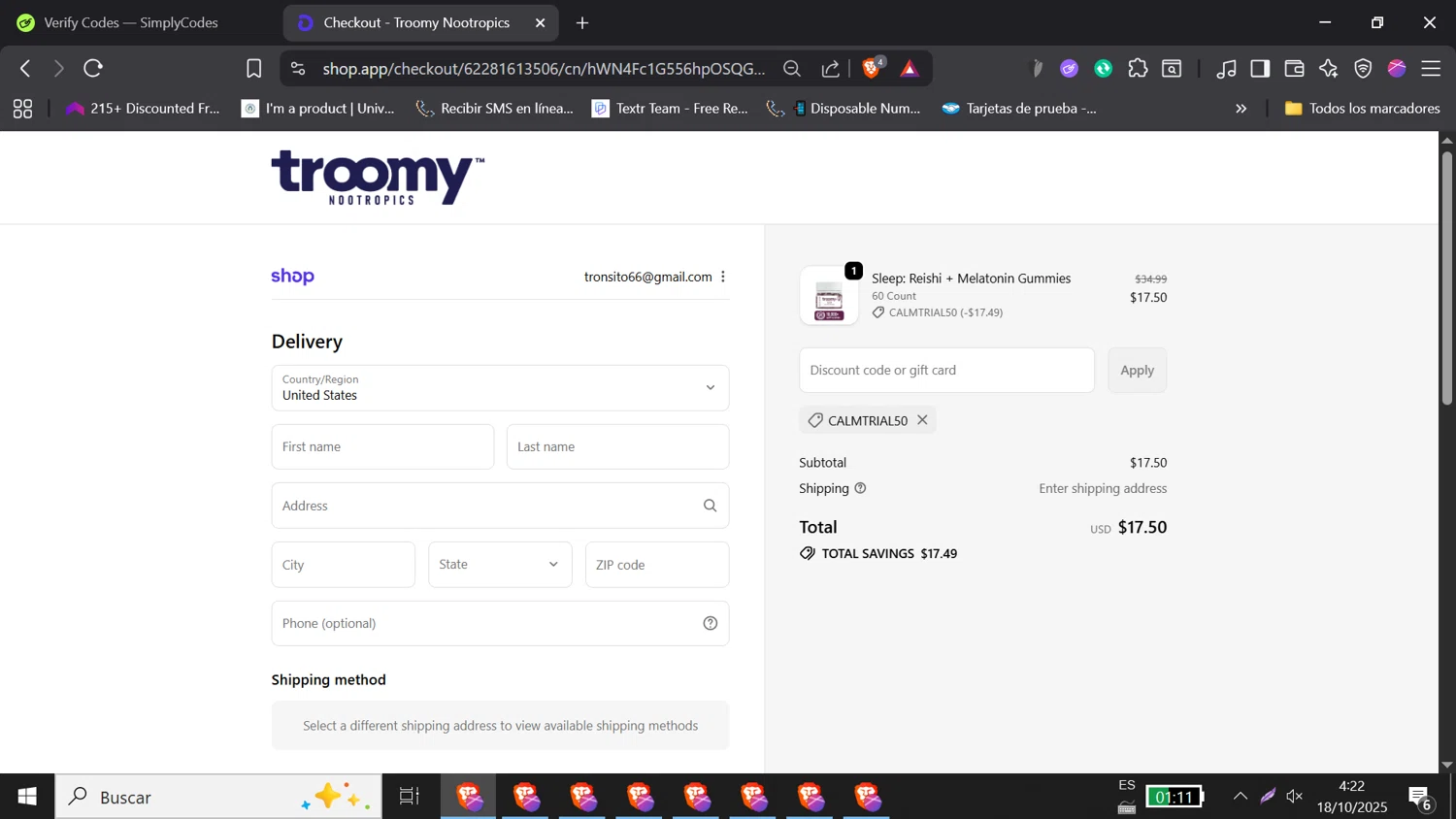1456x819 pixels.
Task: Open the extensions puzzle icon
Action: pos(1138,69)
